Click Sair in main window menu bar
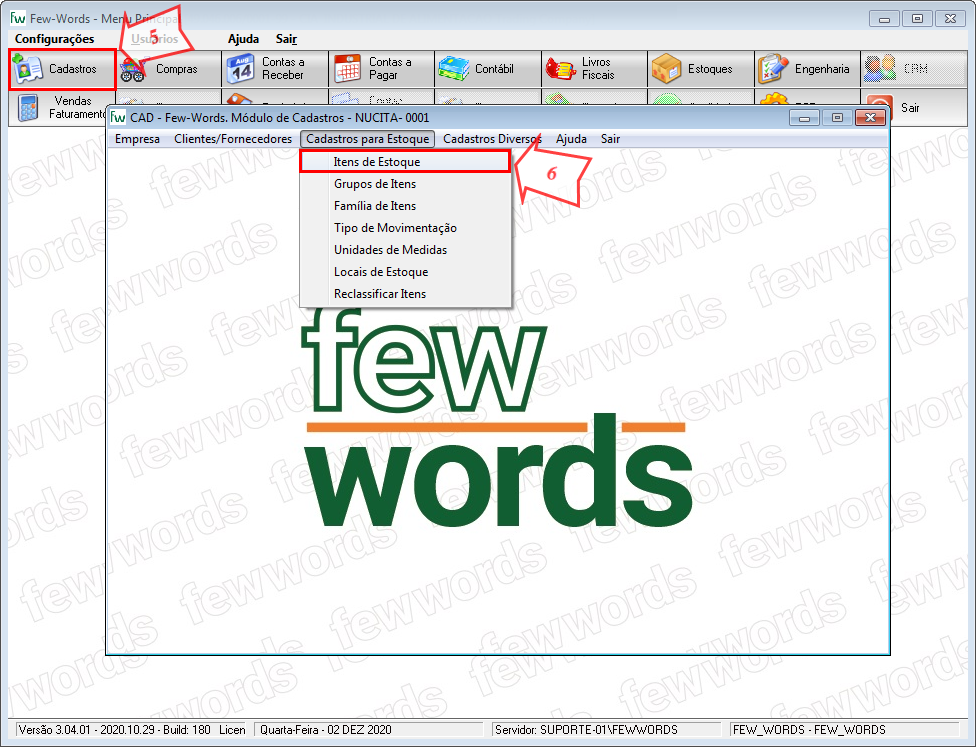The height and width of the screenshot is (747, 976). tap(286, 39)
